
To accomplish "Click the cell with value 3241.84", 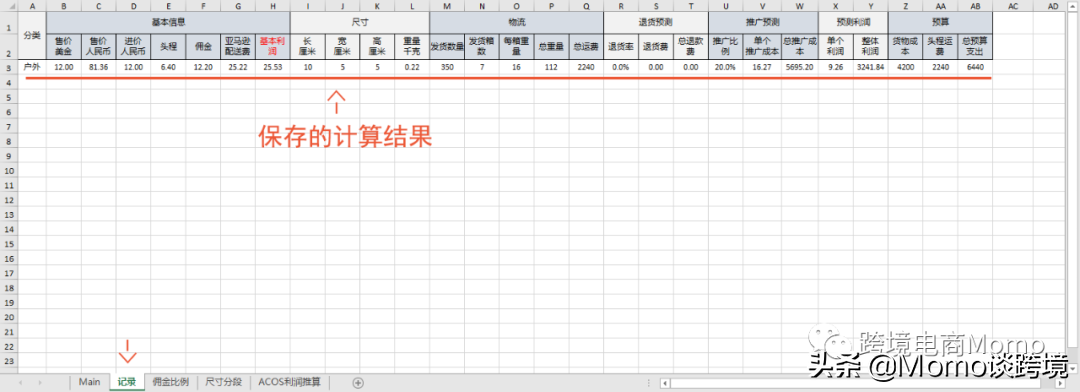I will [871, 68].
